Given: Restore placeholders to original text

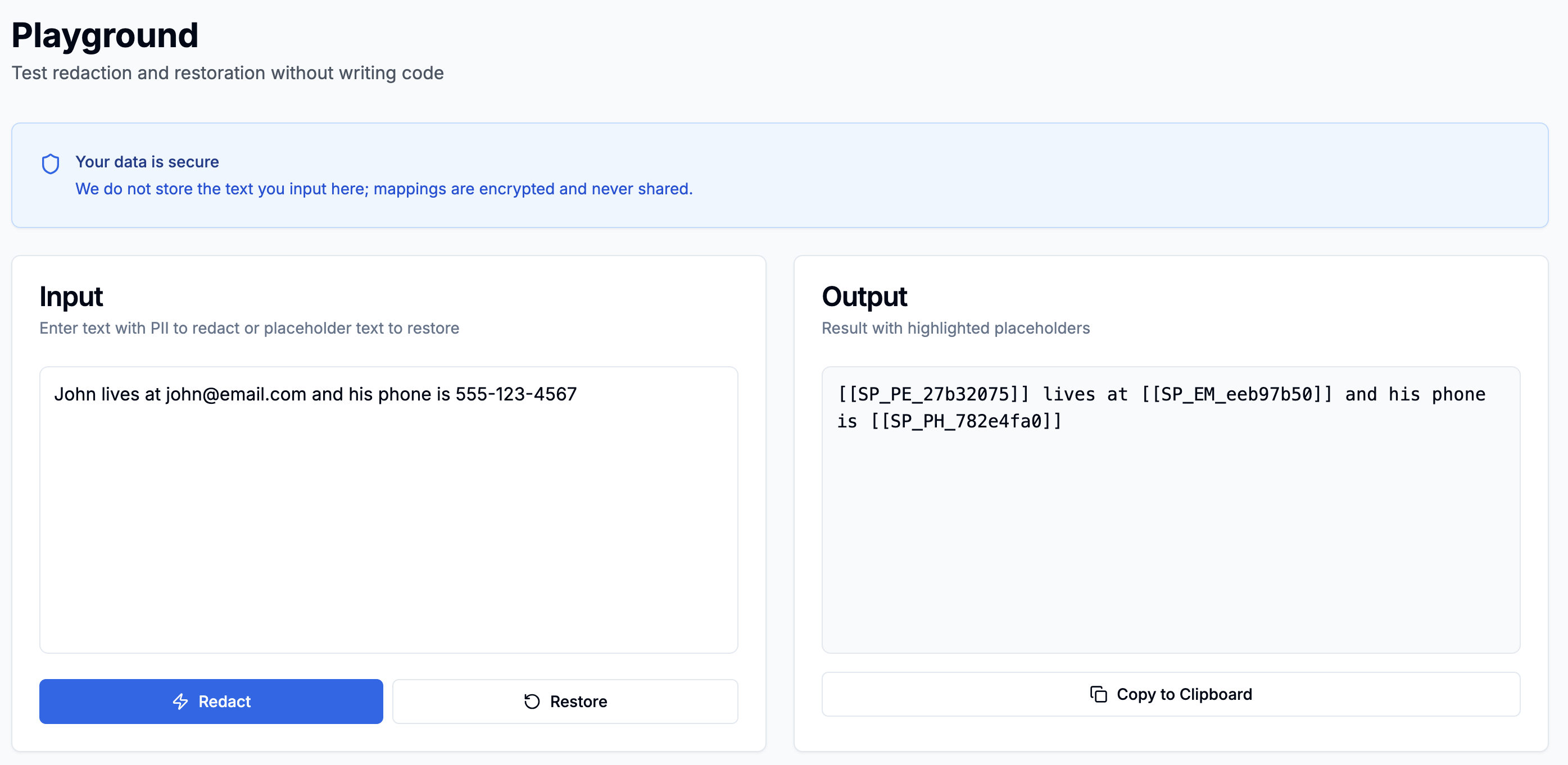Looking at the screenshot, I should 565,701.
